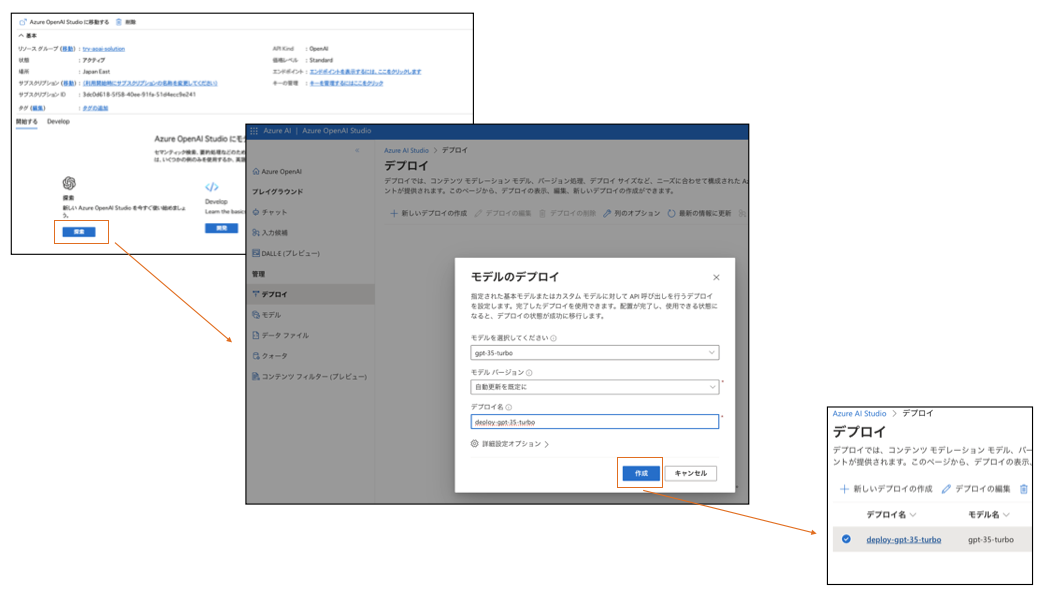Click 新しいデプロイの作成 in the right window
This screenshot has width=1042, height=593.
coord(886,489)
